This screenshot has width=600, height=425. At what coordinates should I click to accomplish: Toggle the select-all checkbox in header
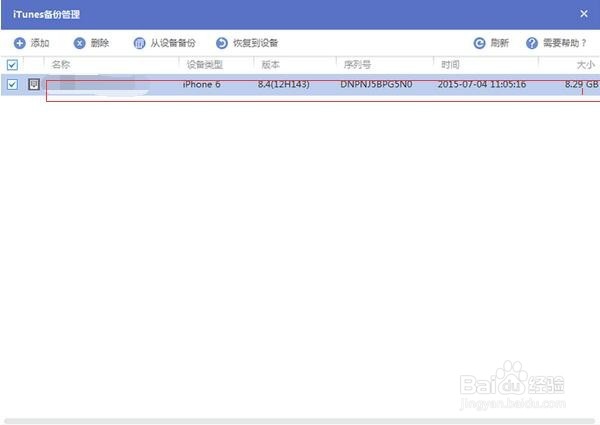[x=12, y=65]
